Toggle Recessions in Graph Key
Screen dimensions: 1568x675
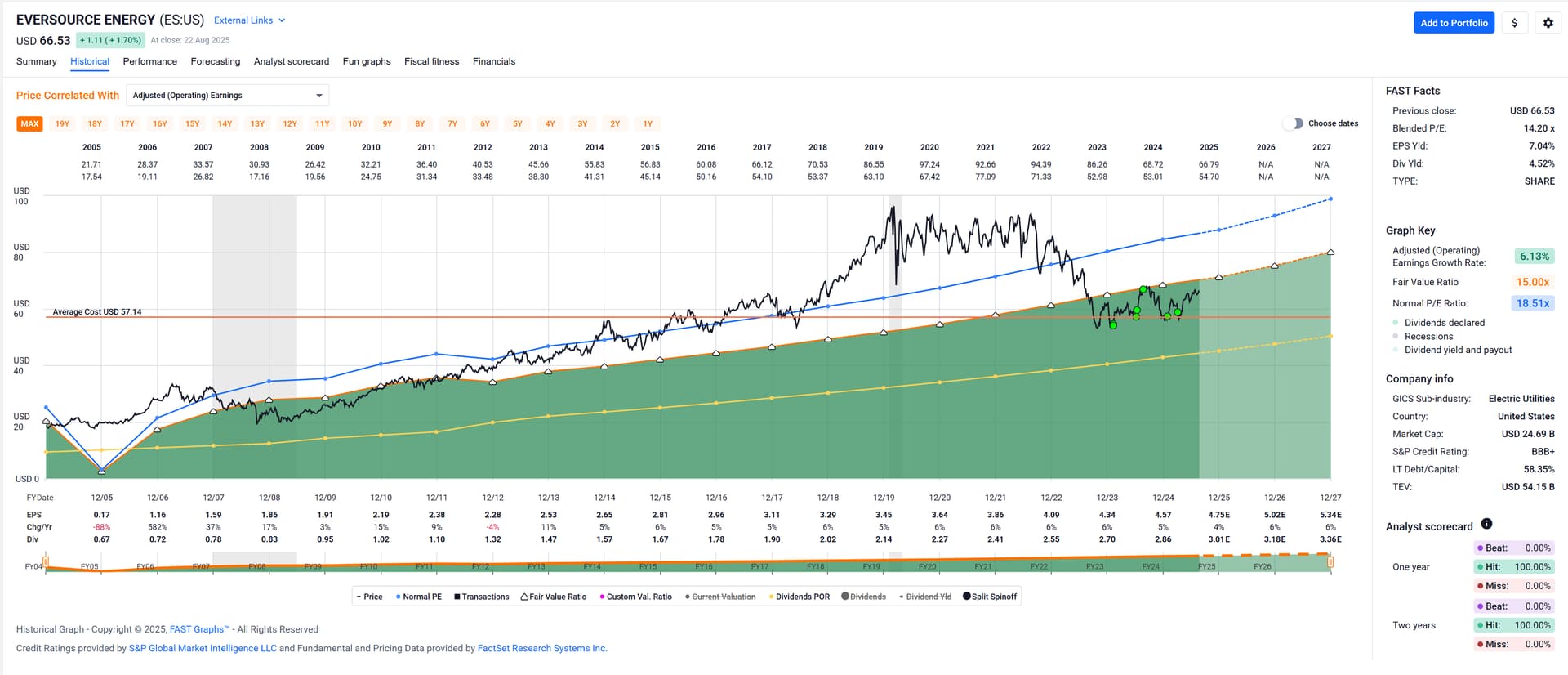point(1423,337)
